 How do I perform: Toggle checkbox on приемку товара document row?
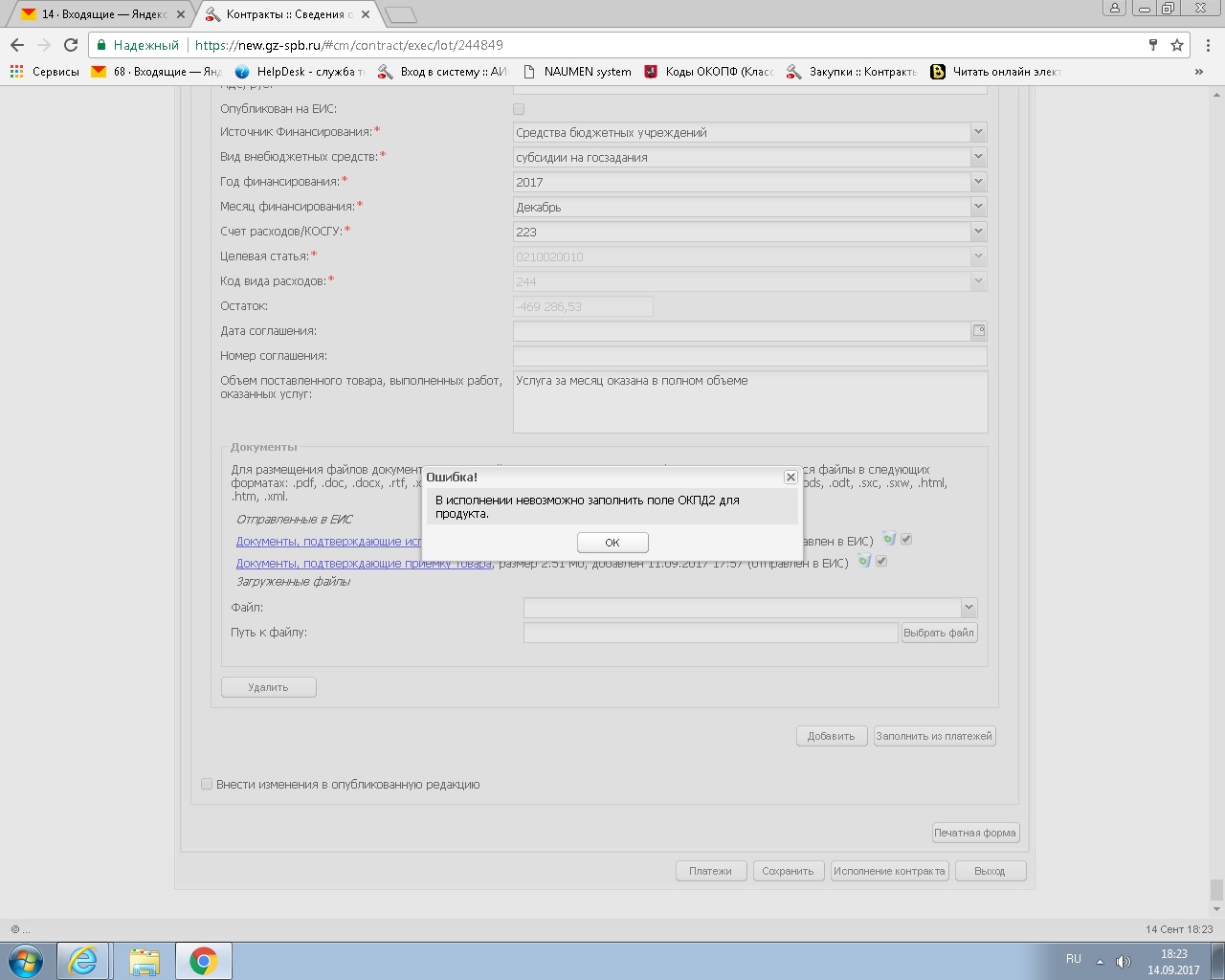[x=881, y=561]
